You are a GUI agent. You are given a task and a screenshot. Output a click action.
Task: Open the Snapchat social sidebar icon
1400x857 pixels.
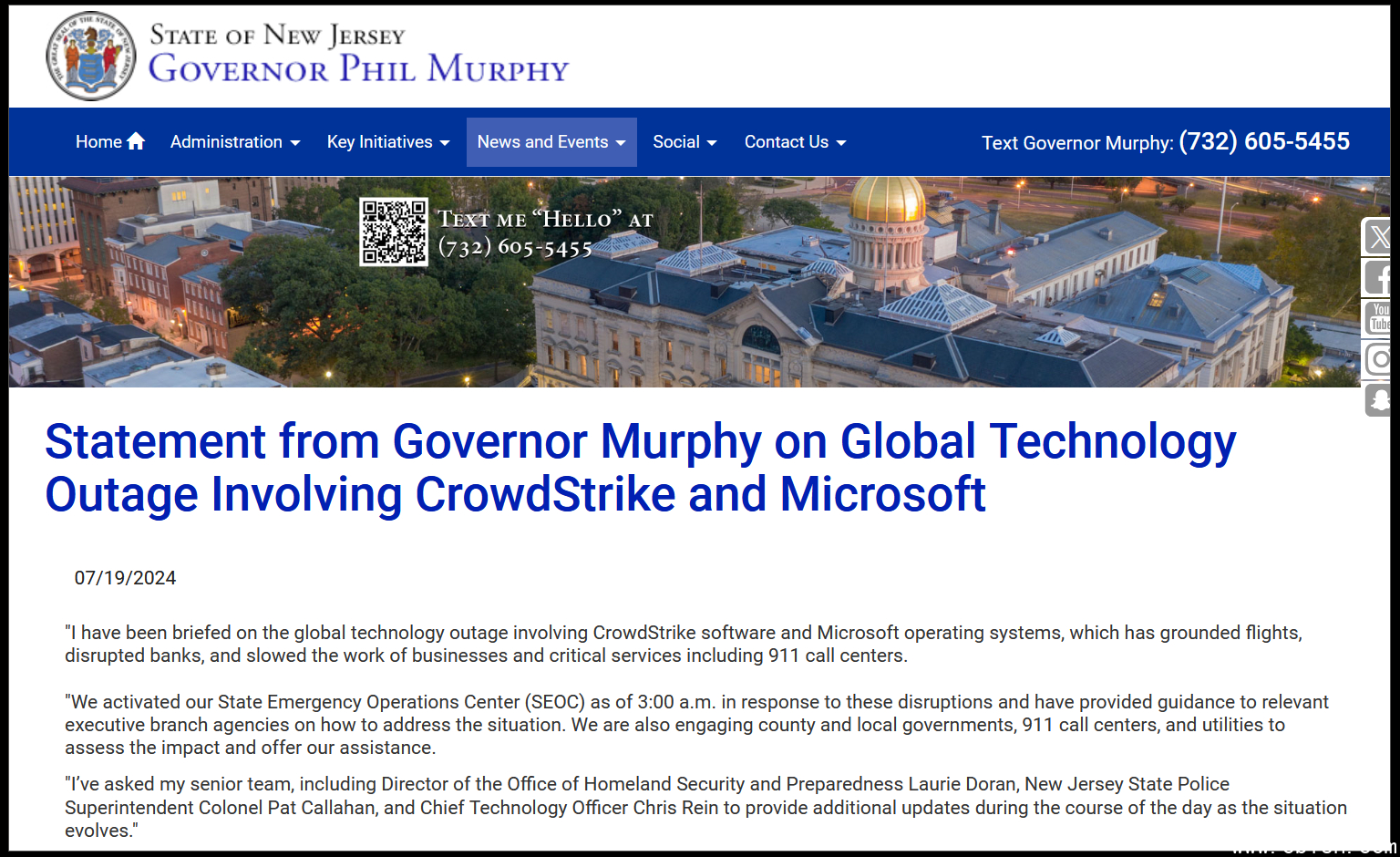coord(1378,398)
